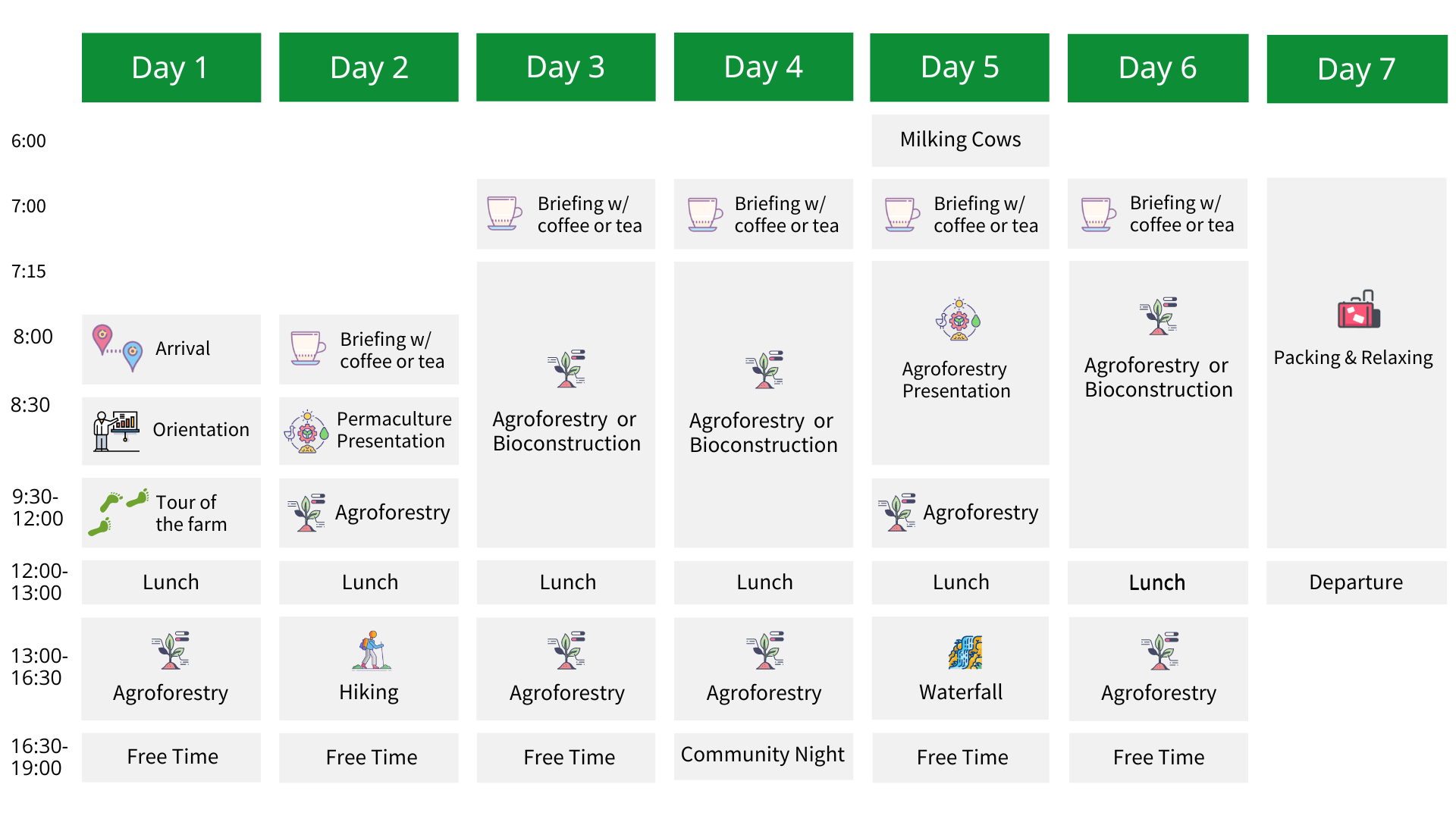Viewport: 1456px width, 819px height.
Task: Click the Community Night block
Action: coord(763,755)
